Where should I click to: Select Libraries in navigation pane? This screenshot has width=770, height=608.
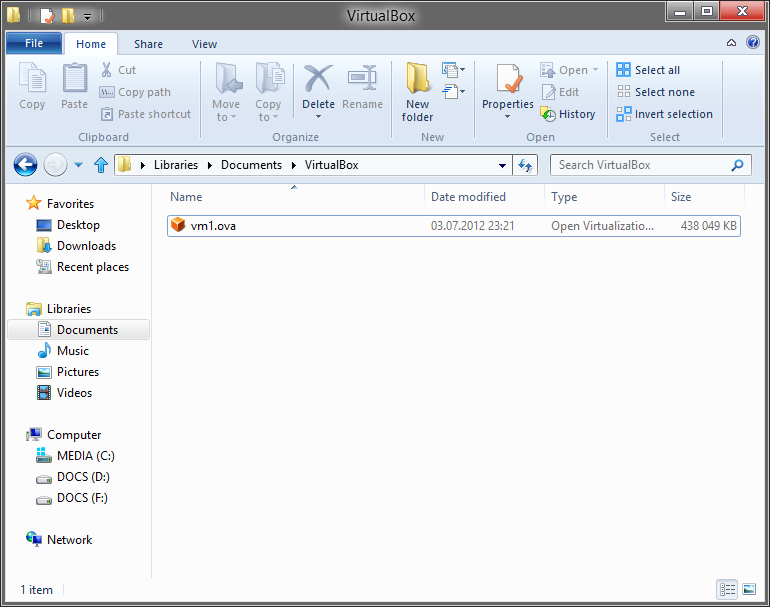[58, 309]
